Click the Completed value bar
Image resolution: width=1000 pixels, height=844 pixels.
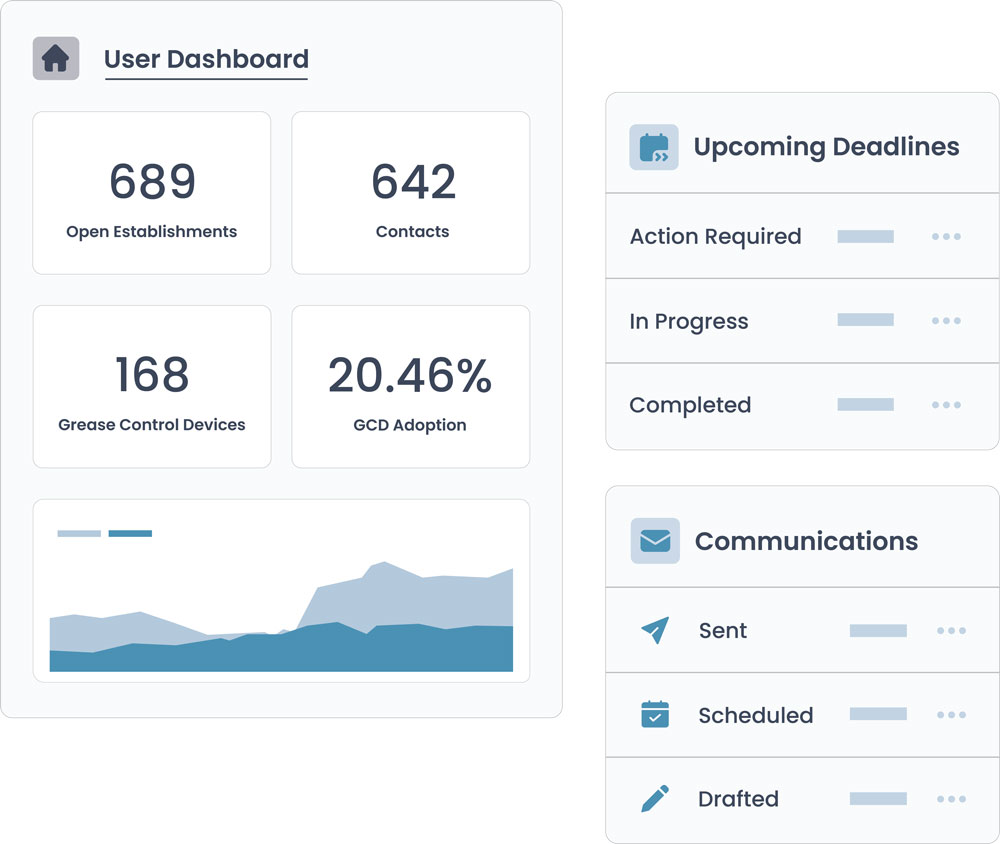tap(865, 404)
